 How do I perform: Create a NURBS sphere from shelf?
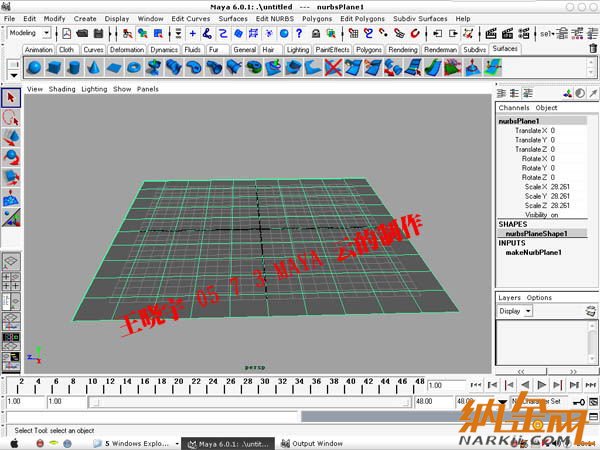34,68
